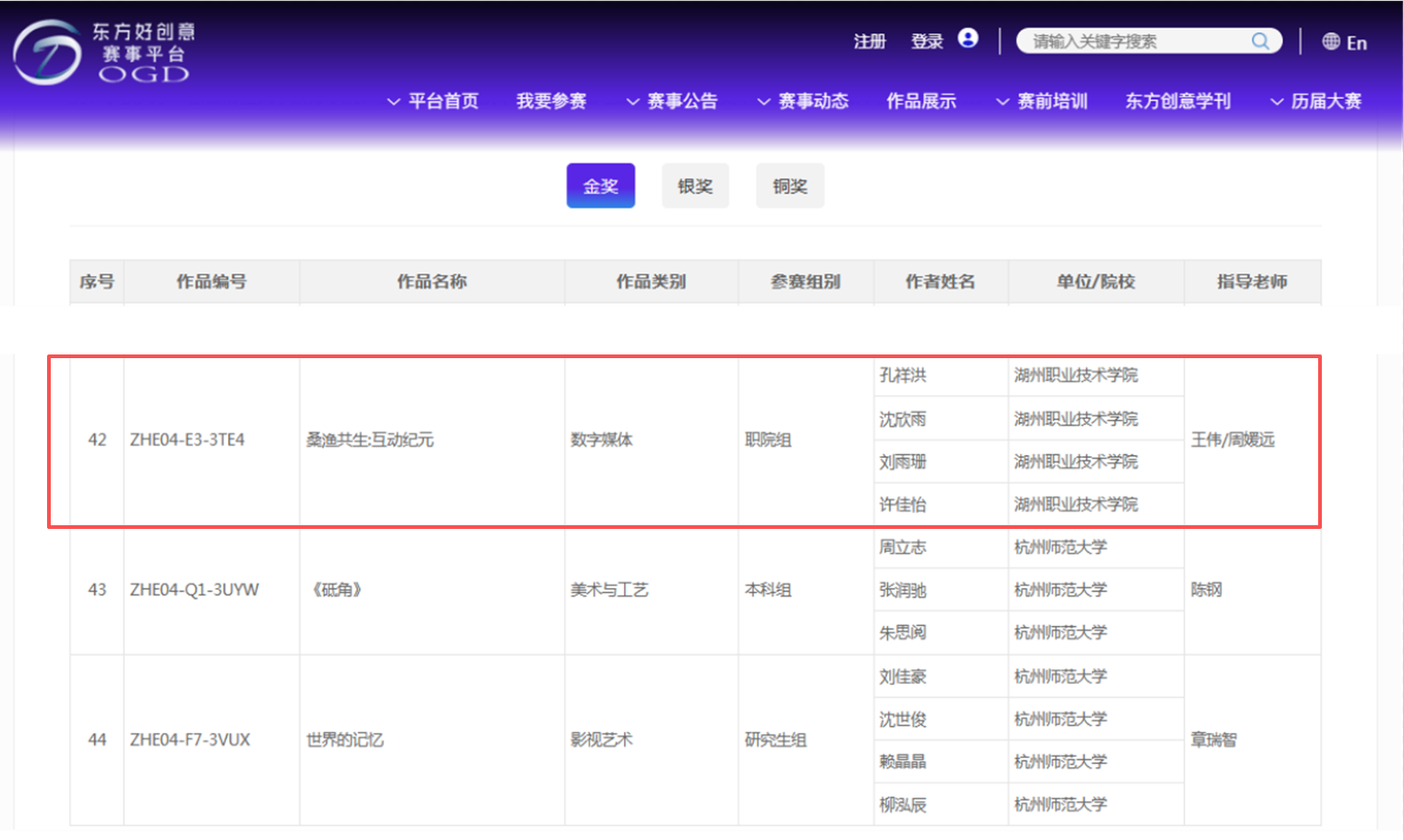Select the 银奖 tab
The height and width of the screenshot is (840, 1404).
click(x=695, y=186)
